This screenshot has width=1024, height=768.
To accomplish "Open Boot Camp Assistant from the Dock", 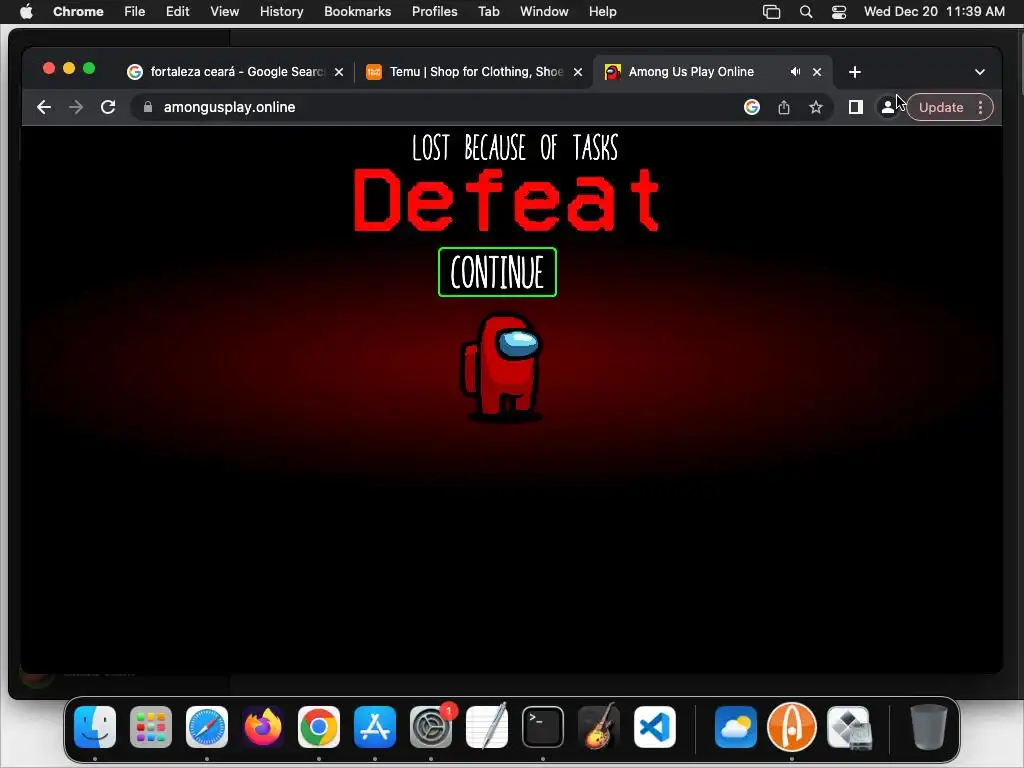I will click(849, 727).
